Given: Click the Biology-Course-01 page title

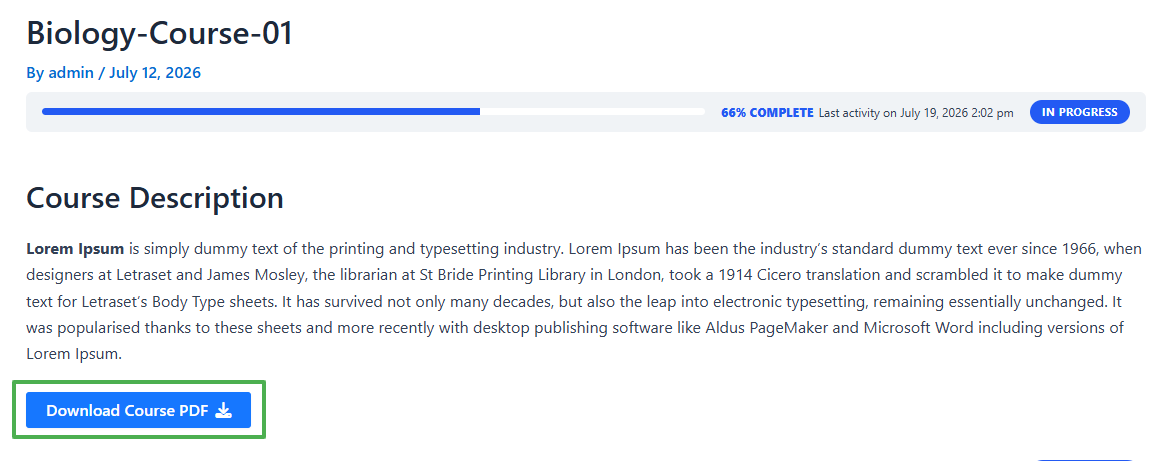Looking at the screenshot, I should (160, 34).
